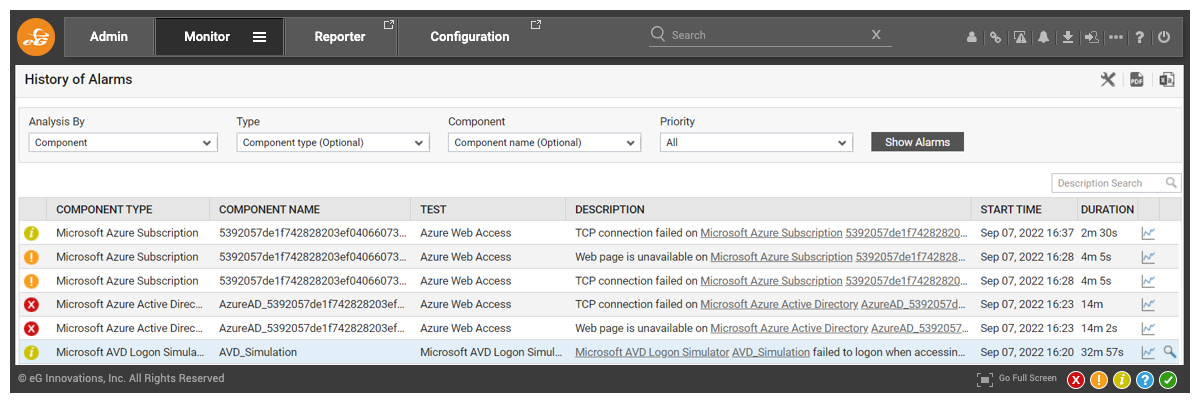The image size is (1200, 403).
Task: Click the power logout icon
Action: click(x=1164, y=37)
